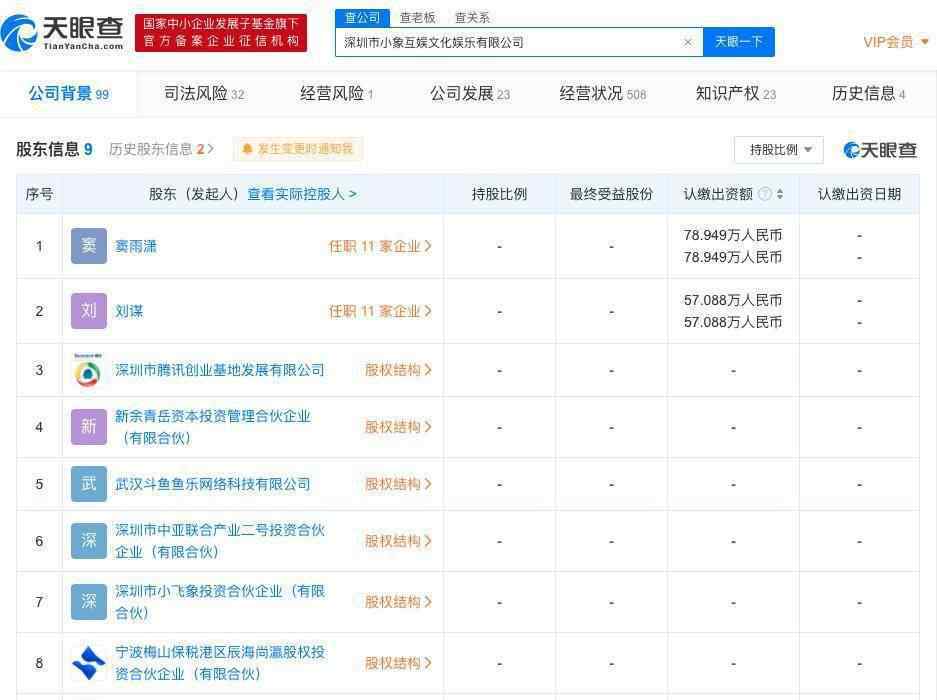This screenshot has height=700, width=937.
Task: Open 查看实际控股人 link
Action: [302, 194]
